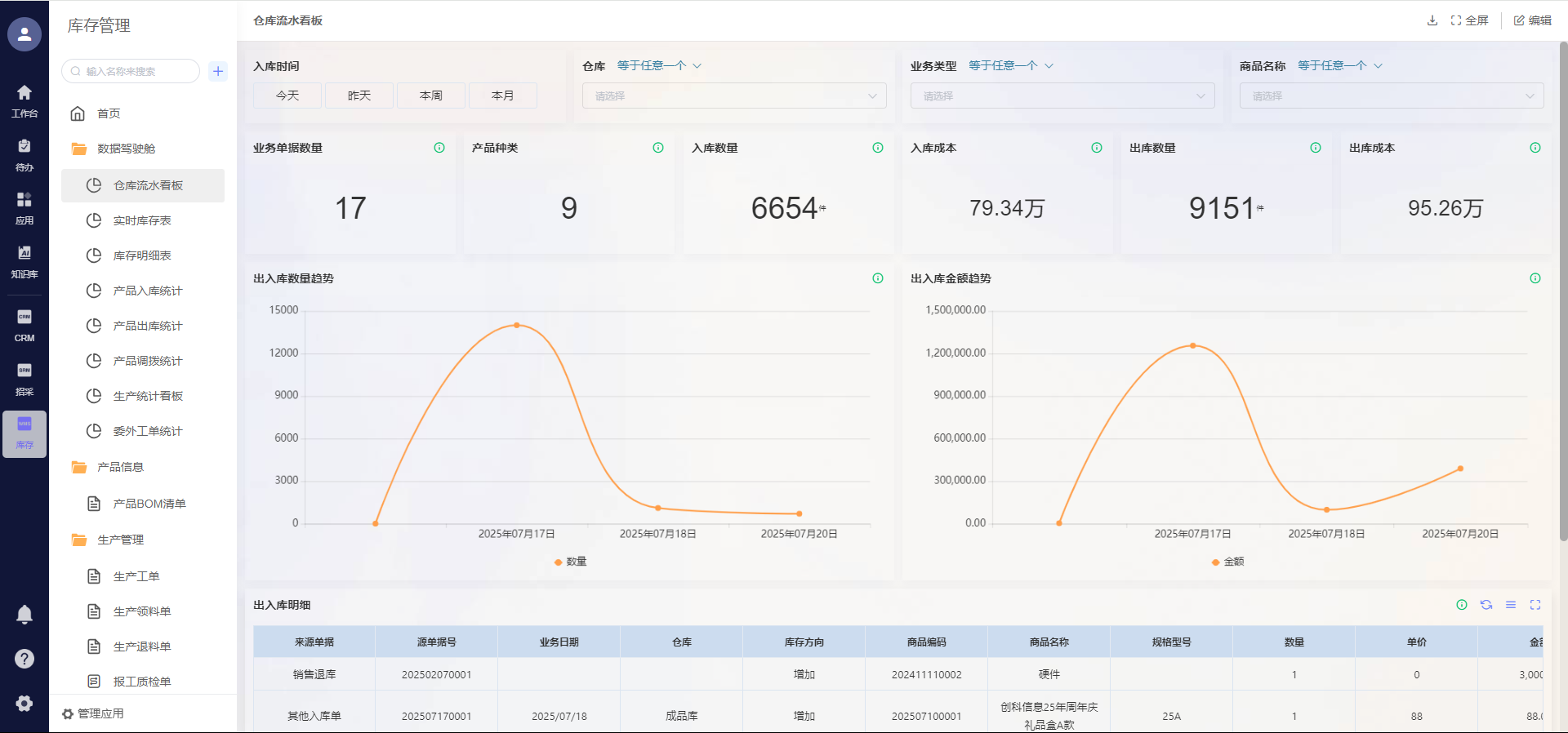The height and width of the screenshot is (733, 1568).
Task: Click the plus icon beside search box
Action: (x=218, y=71)
